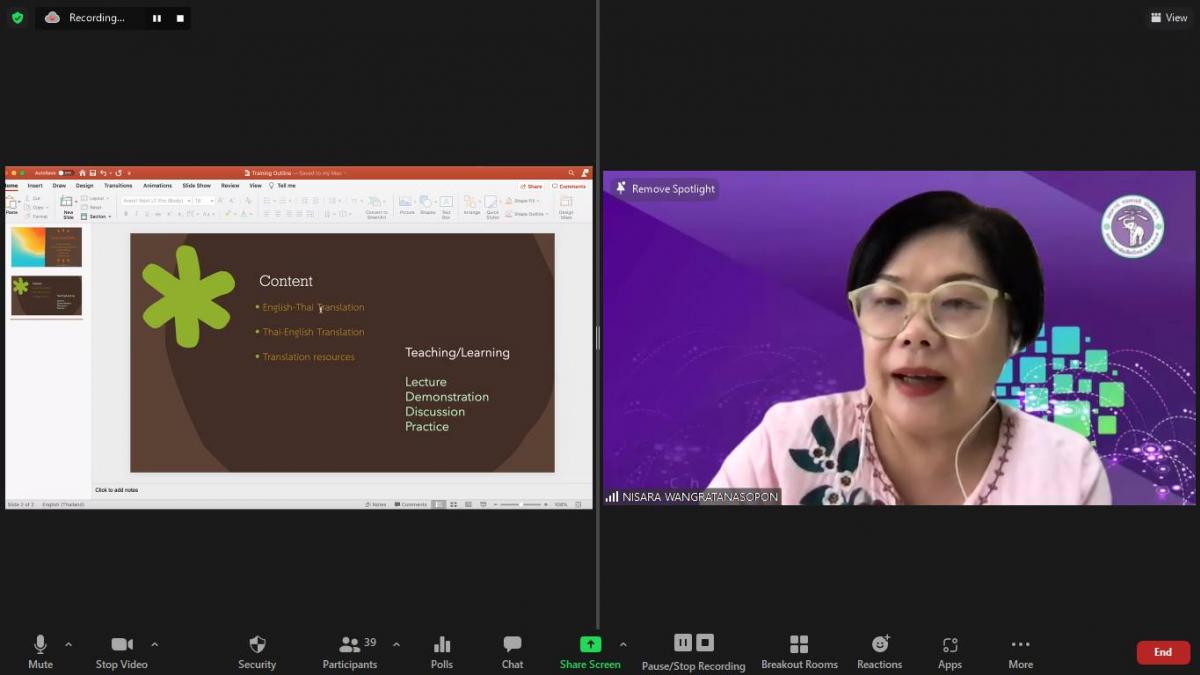Stop the video camera
The width and height of the screenshot is (1200, 675).
click(122, 652)
